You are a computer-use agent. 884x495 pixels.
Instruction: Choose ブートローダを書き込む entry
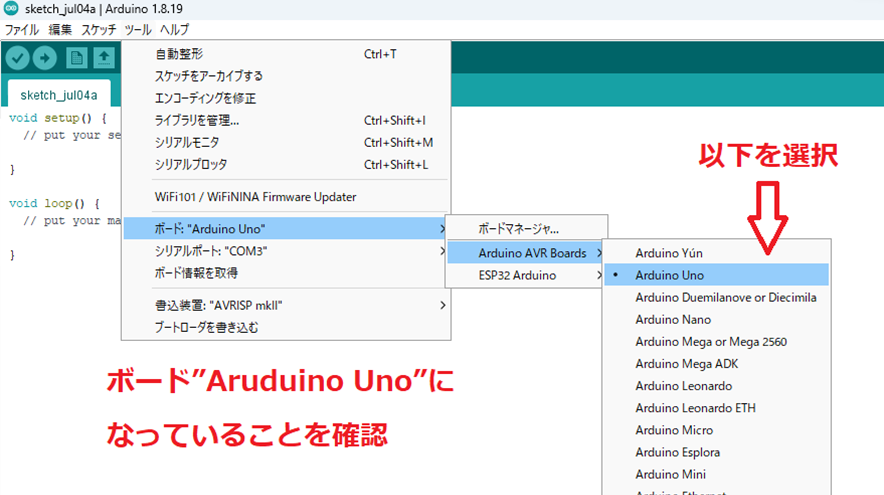pyautogui.click(x=286, y=327)
